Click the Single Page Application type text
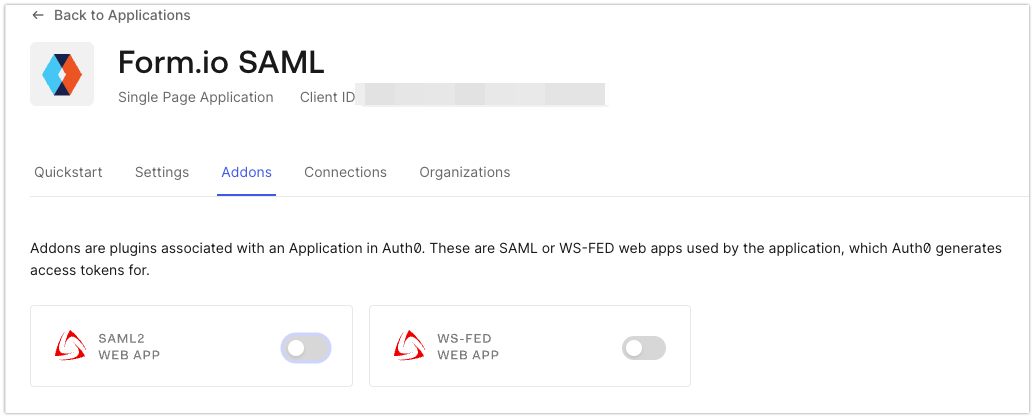Viewport: 1034px width, 418px height. point(196,97)
